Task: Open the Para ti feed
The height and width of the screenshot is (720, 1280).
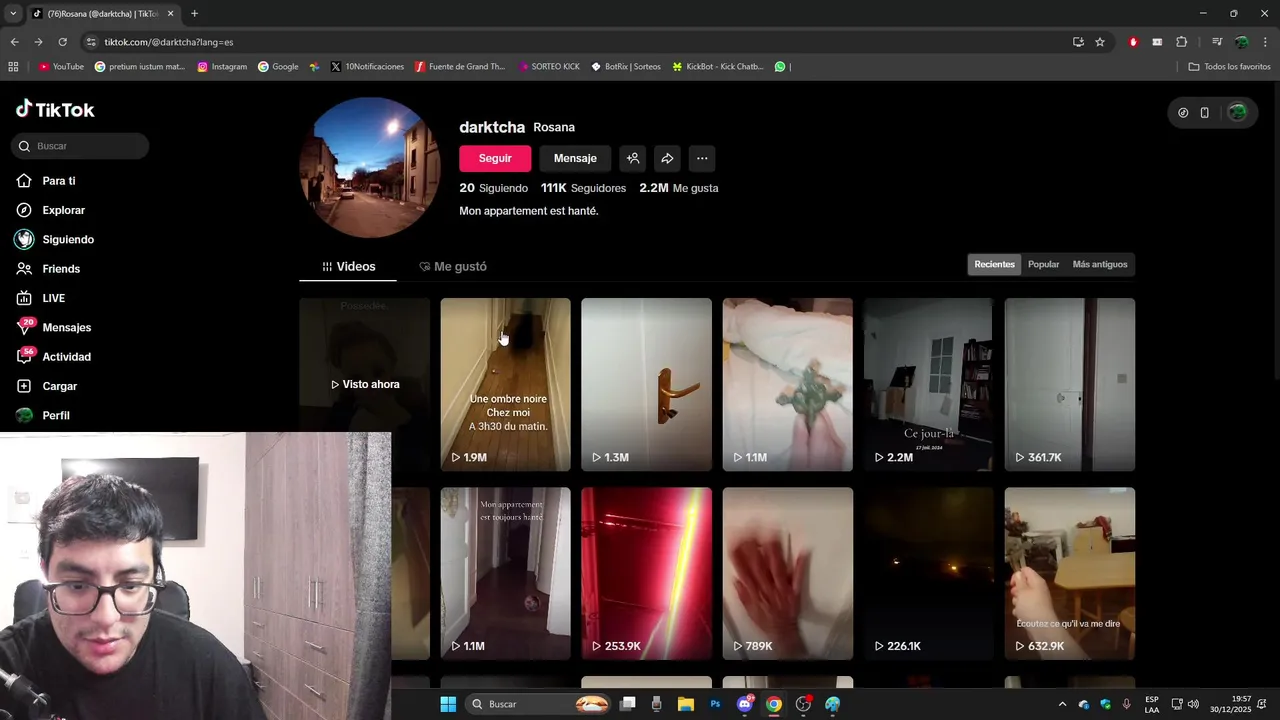Action: click(x=58, y=181)
